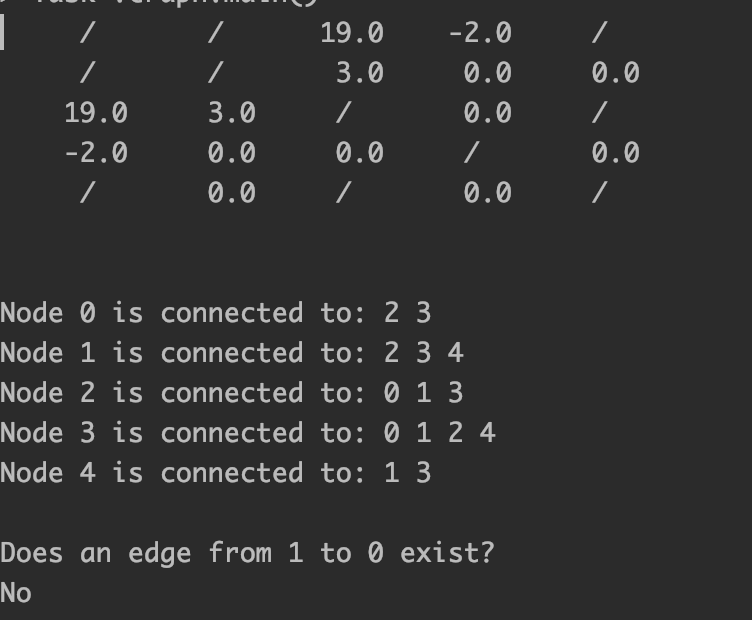Click the -2.0 value in first matrix row
Screen dimensions: 752x620
[480, 33]
